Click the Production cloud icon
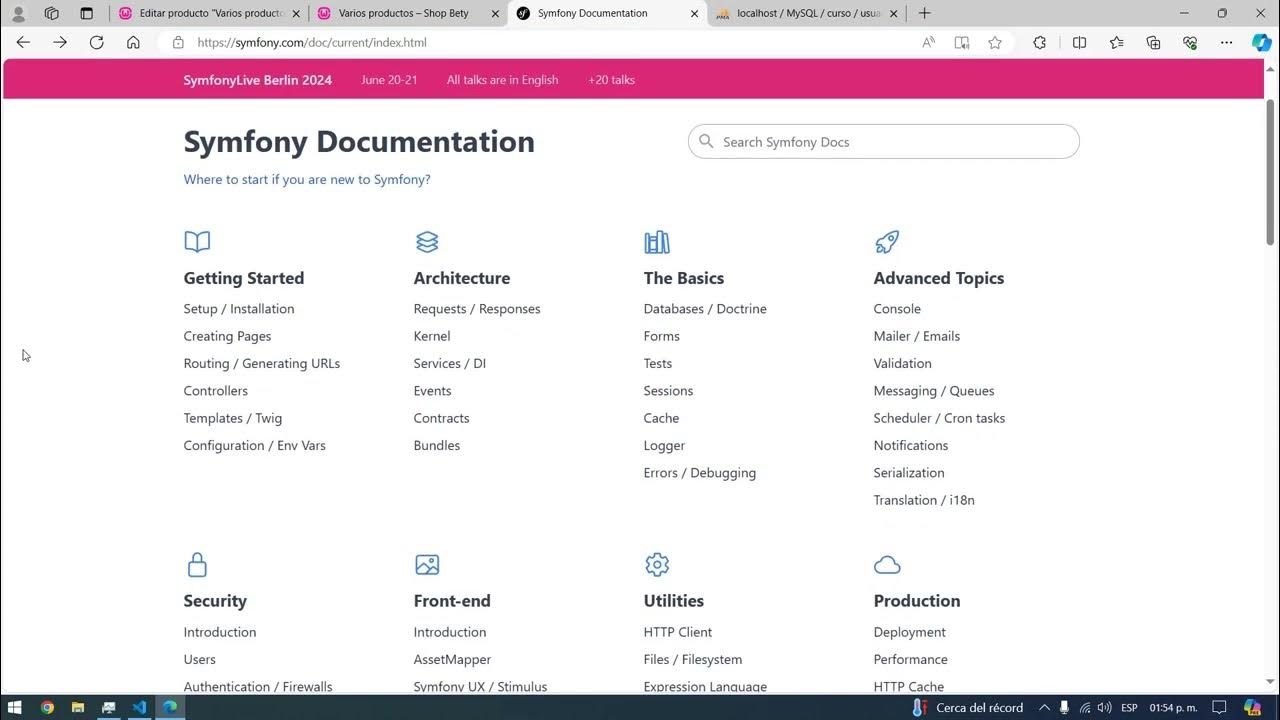The width and height of the screenshot is (1280, 720). (887, 564)
